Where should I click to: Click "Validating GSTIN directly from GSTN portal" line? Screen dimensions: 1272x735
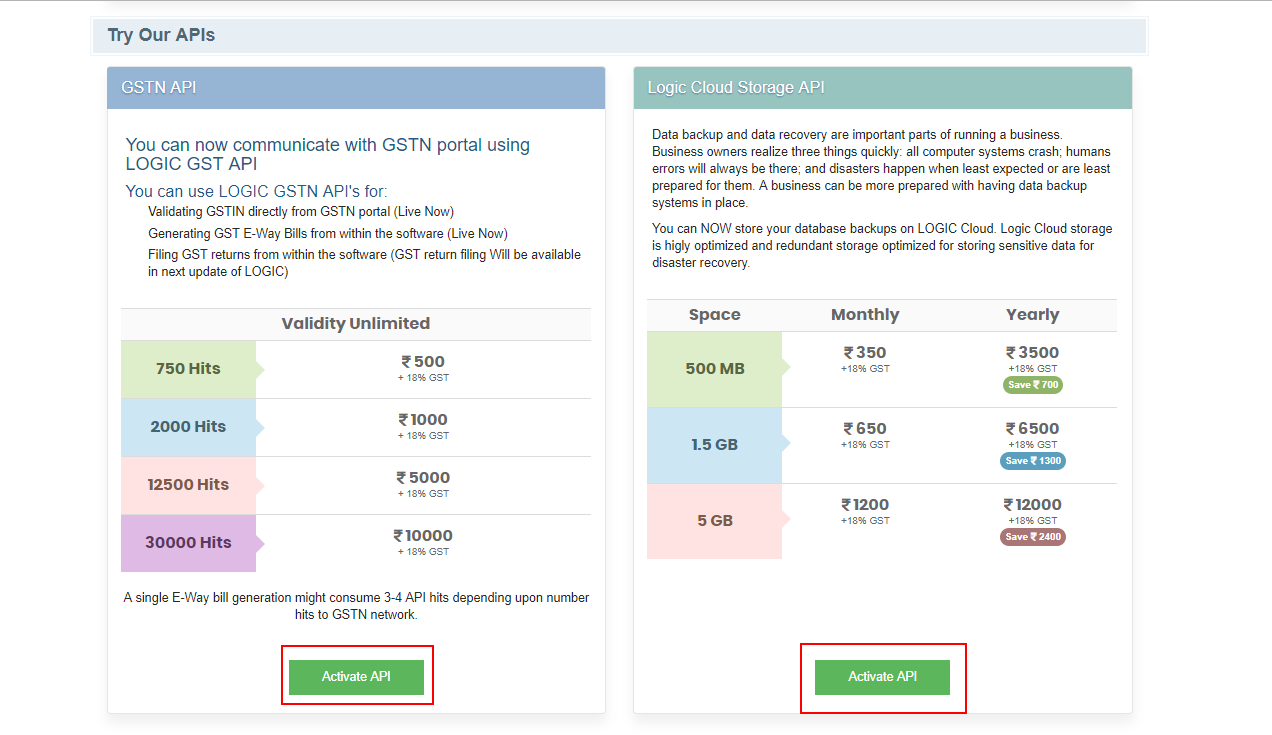[x=301, y=212]
